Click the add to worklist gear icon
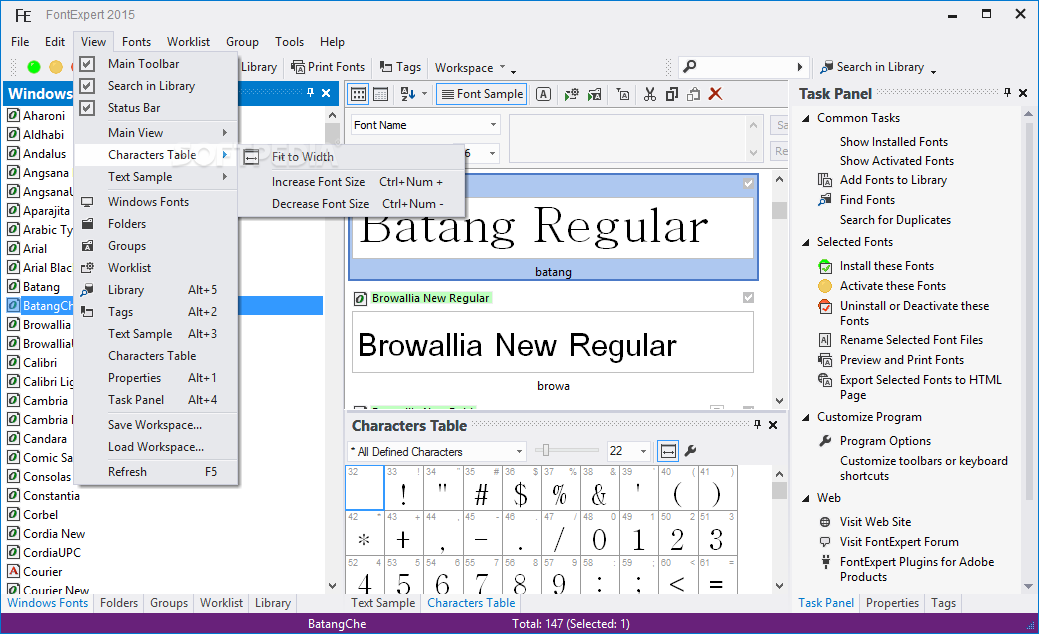The height and width of the screenshot is (634, 1039). tap(571, 94)
